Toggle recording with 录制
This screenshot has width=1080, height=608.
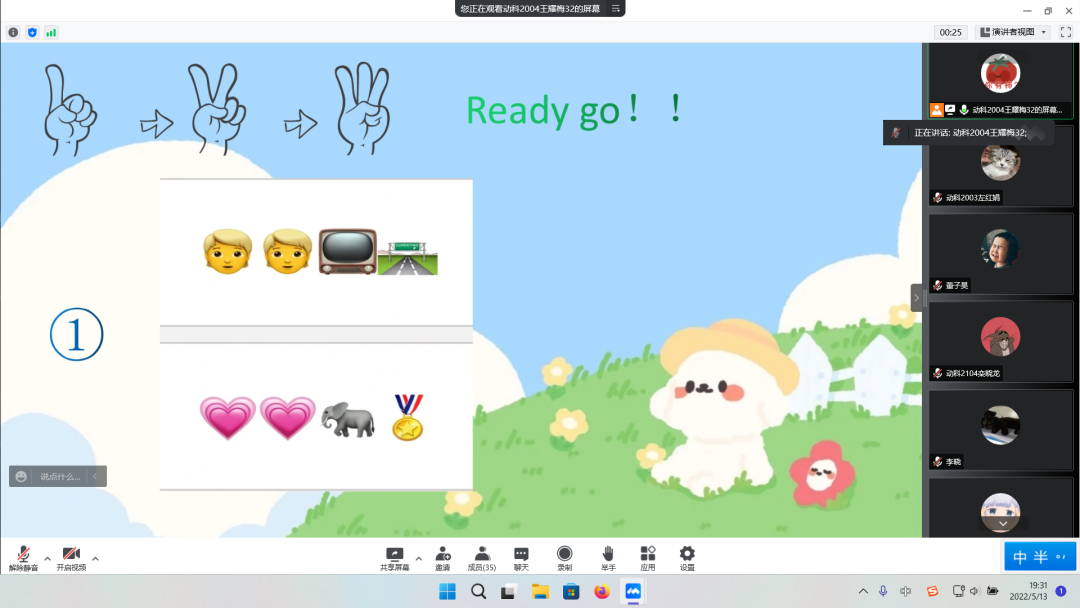click(x=565, y=558)
